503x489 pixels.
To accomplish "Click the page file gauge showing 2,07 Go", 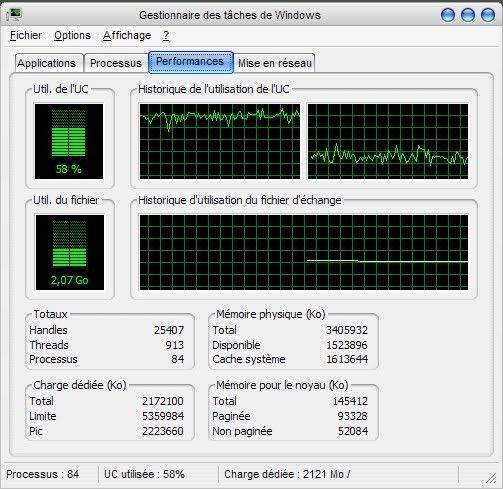I will tap(70, 252).
